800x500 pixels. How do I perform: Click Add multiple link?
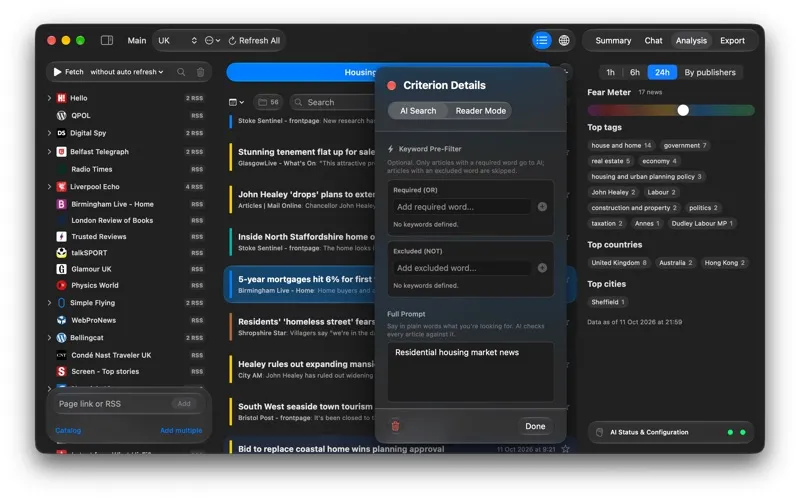pyautogui.click(x=181, y=431)
